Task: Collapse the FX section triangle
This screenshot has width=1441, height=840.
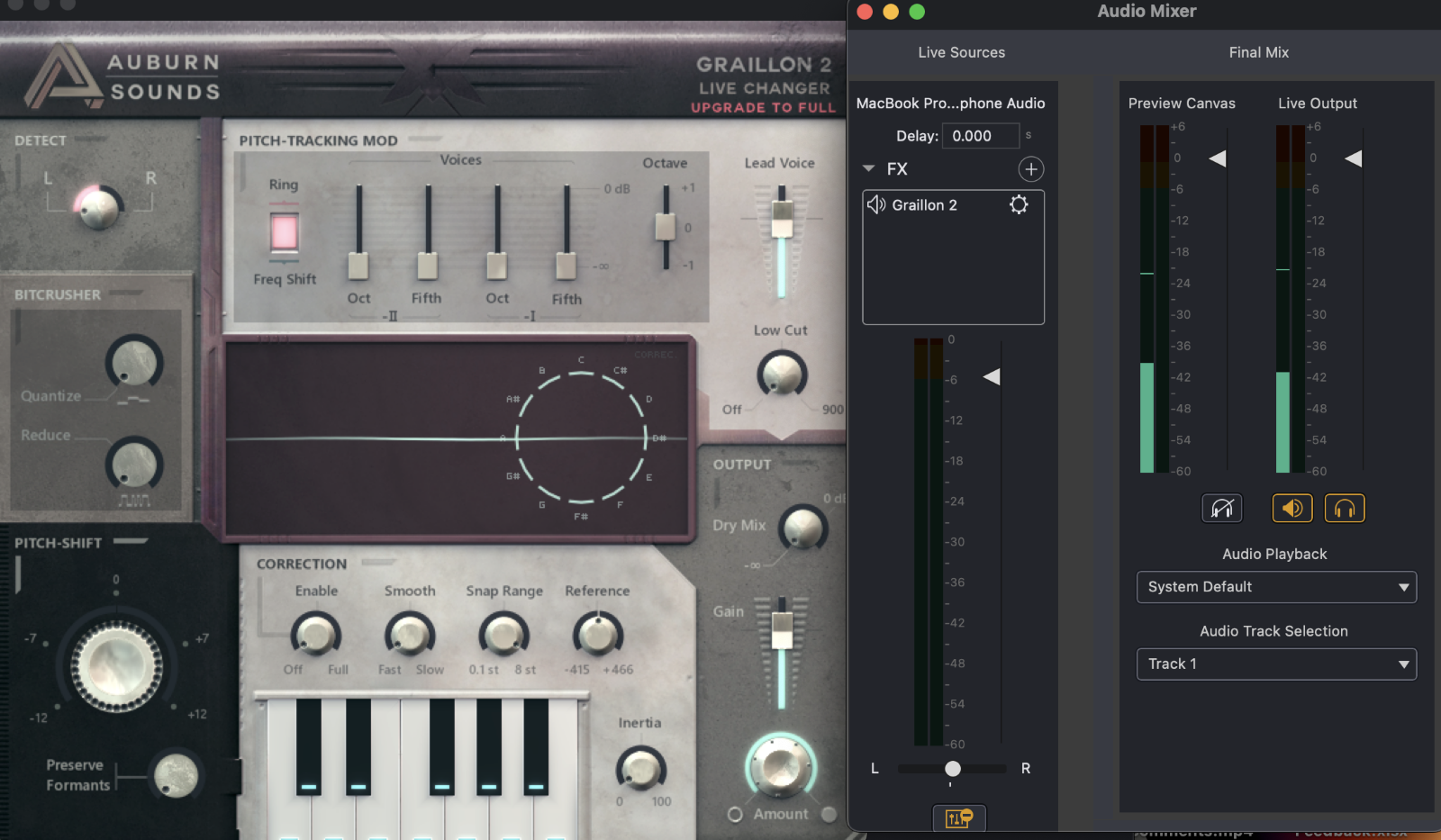Action: [x=869, y=168]
